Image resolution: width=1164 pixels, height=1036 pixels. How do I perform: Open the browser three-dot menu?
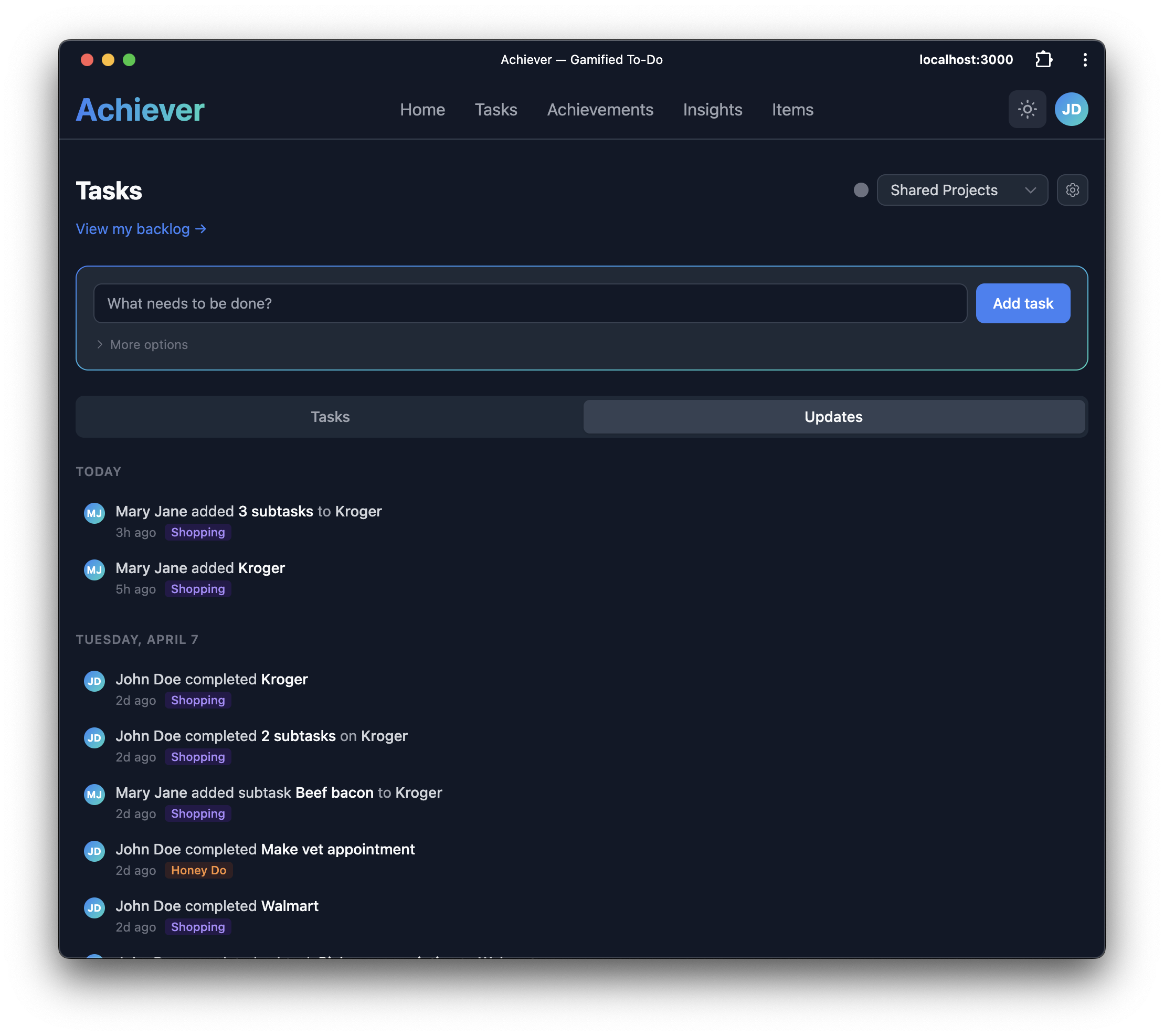(x=1085, y=60)
